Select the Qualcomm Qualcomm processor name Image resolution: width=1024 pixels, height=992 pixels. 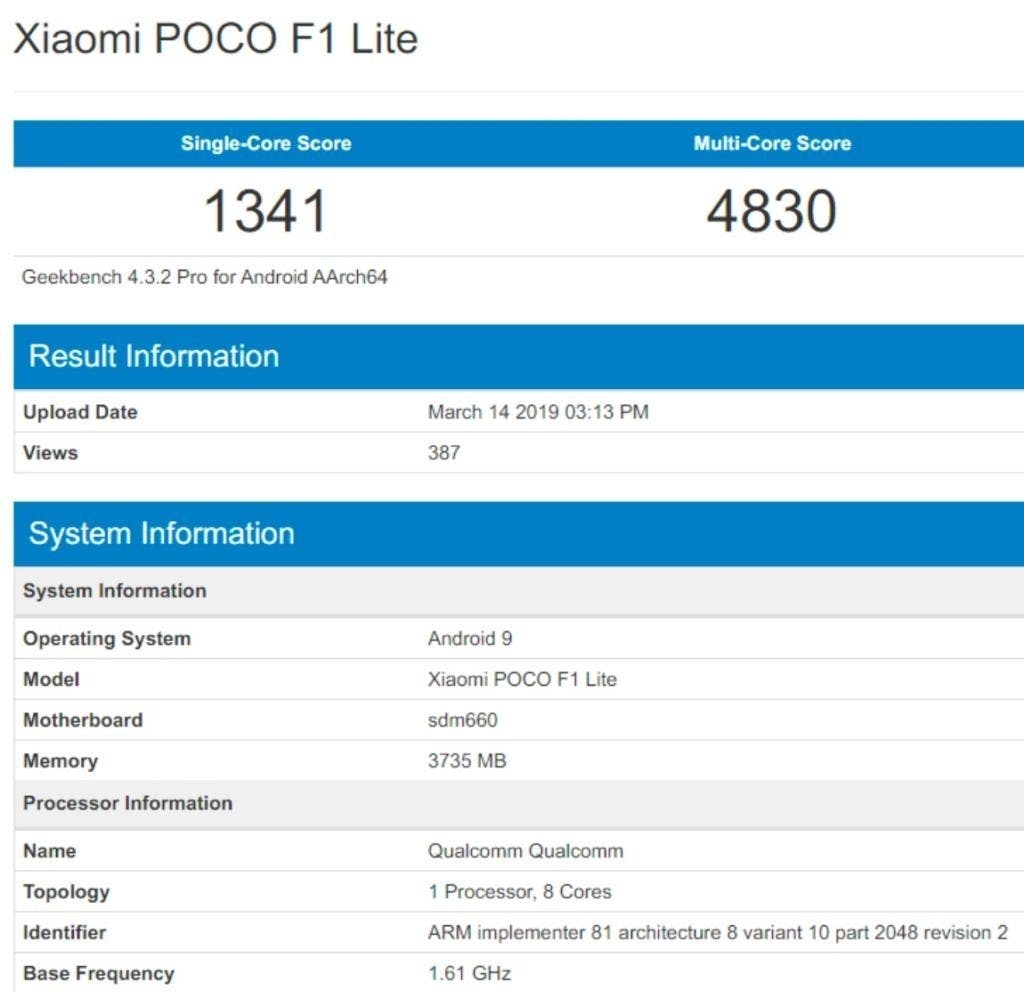[x=525, y=851]
